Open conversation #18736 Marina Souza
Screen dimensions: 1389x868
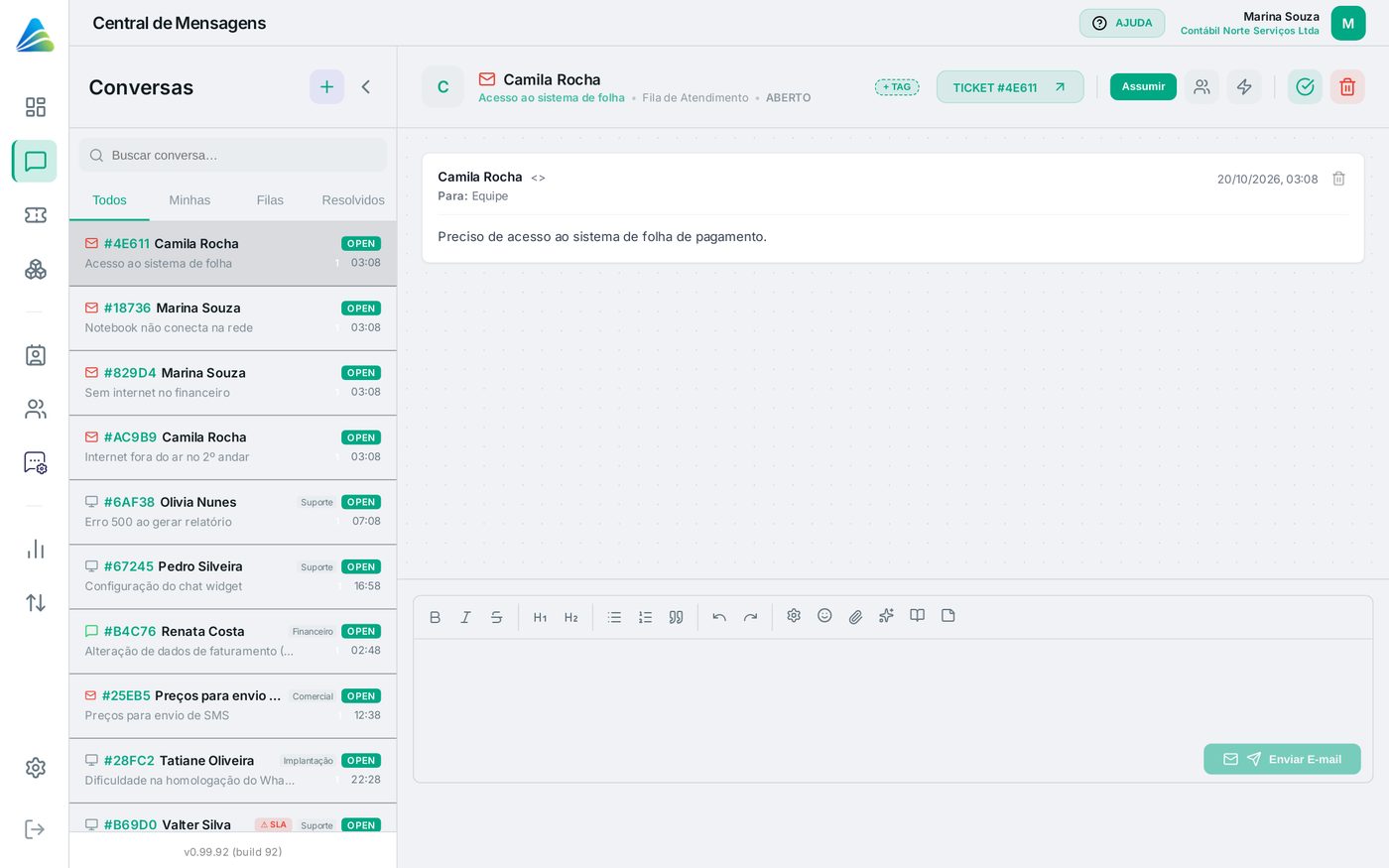click(x=233, y=318)
